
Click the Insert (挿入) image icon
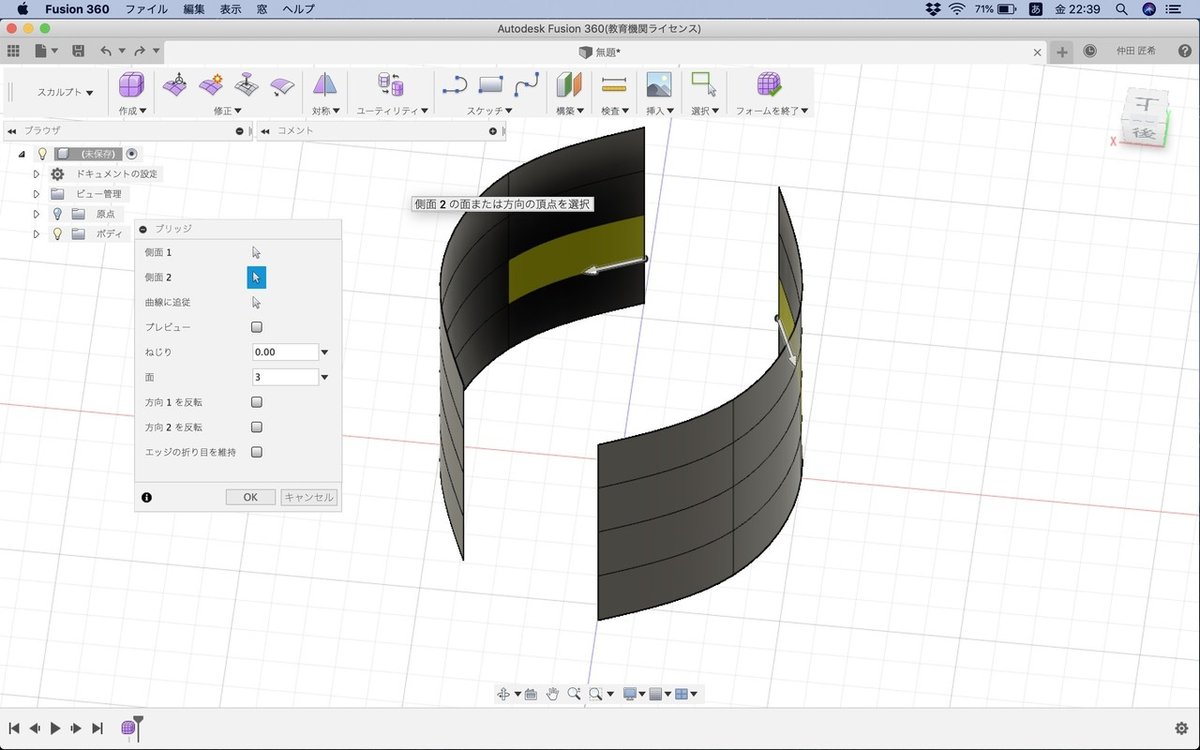(658, 85)
